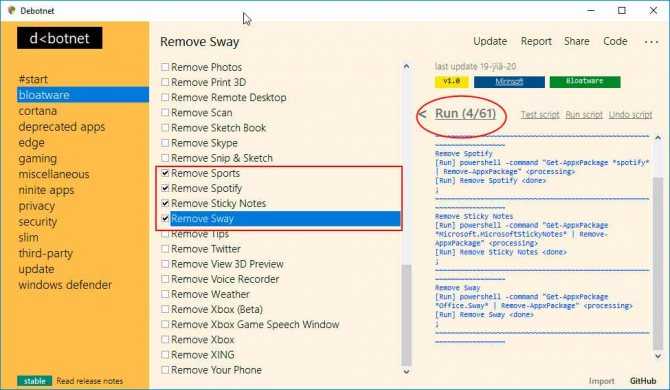Click the Debotnet title bar app icon
Image resolution: width=670 pixels, height=390 pixels.
coord(12,10)
